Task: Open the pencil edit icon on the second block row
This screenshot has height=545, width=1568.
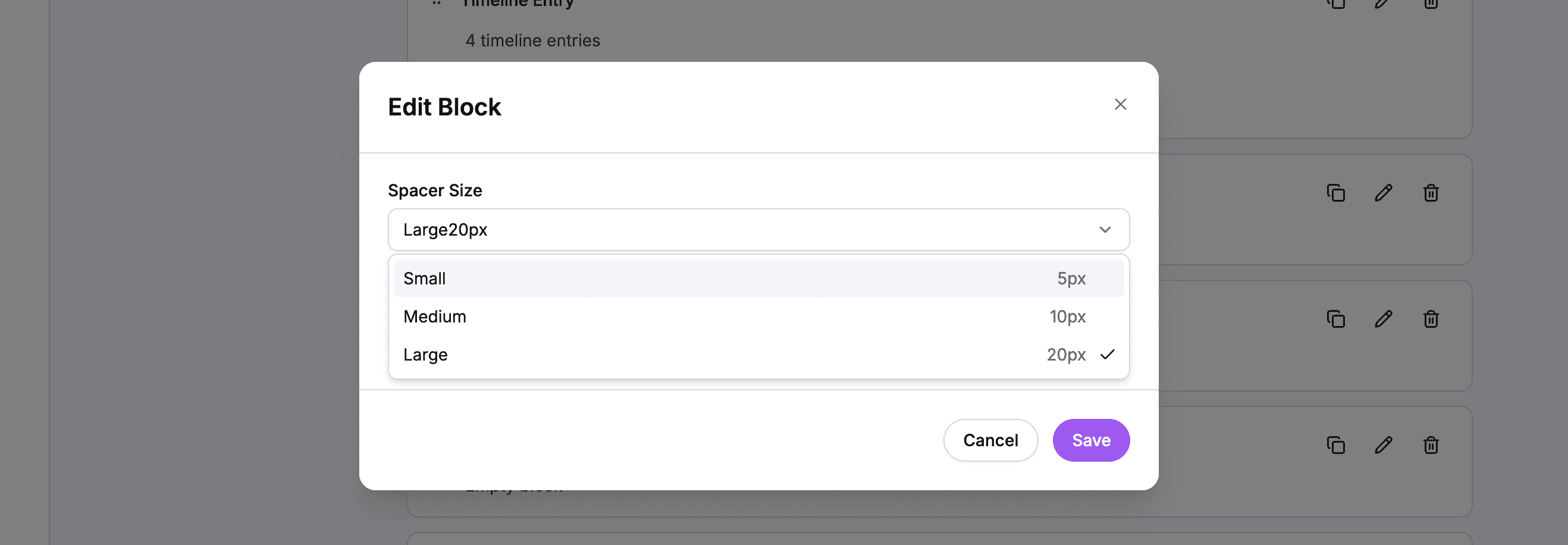Action: 1383,193
